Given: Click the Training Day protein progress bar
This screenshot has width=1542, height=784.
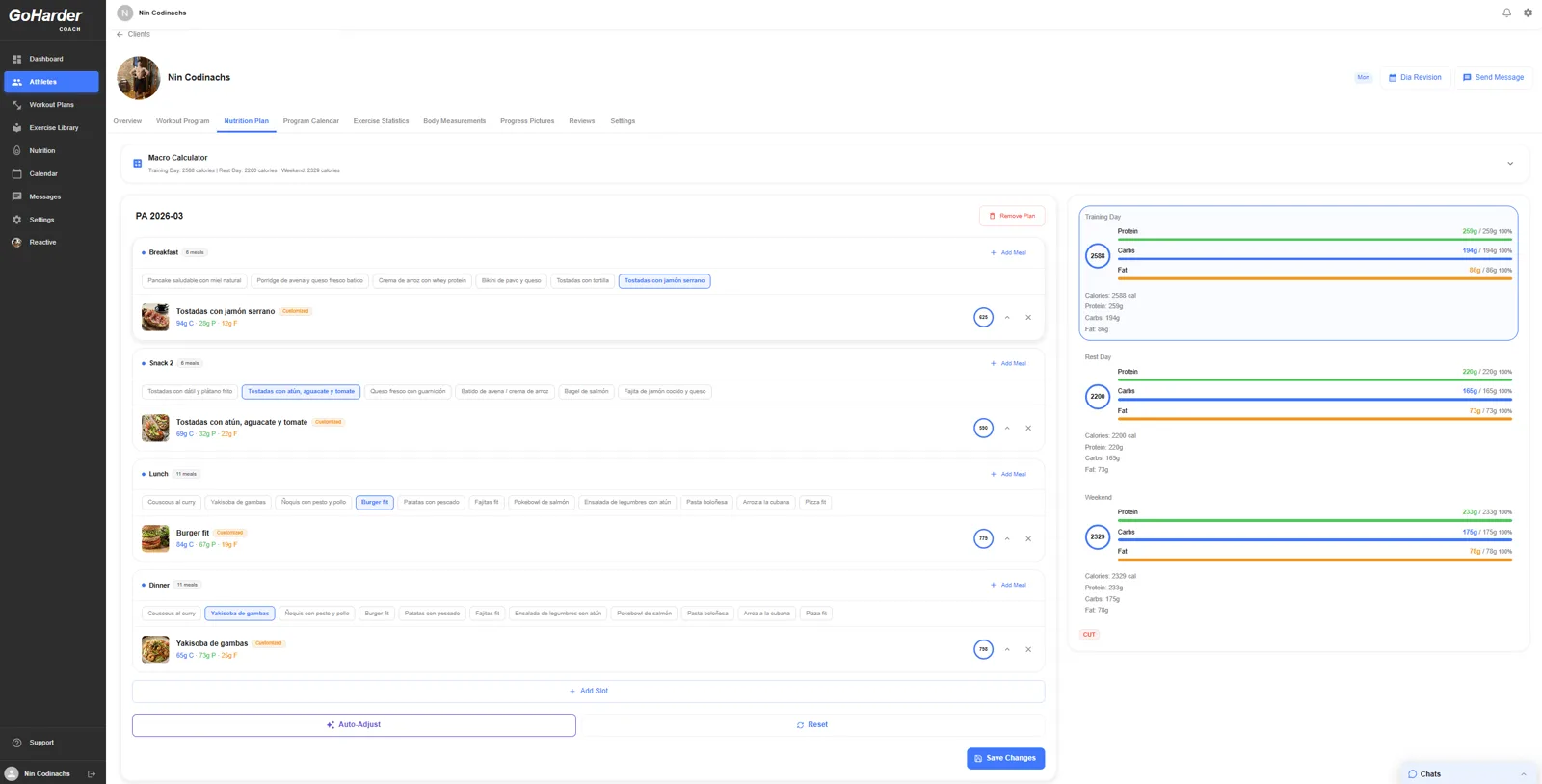Looking at the screenshot, I should click(x=1315, y=240).
